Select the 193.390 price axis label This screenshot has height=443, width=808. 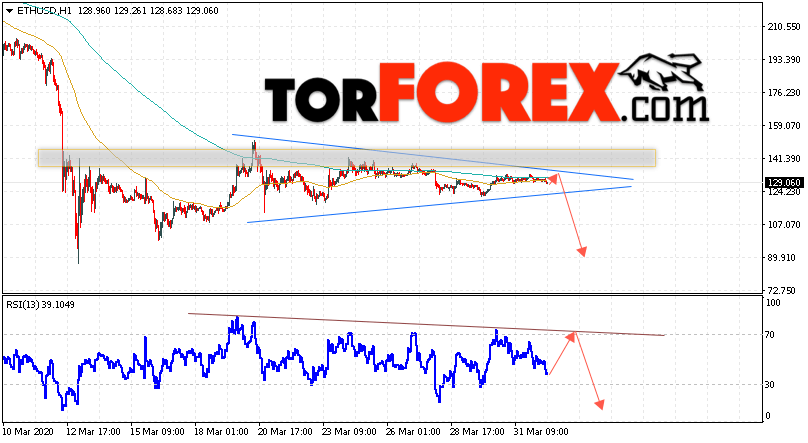pyautogui.click(x=784, y=60)
